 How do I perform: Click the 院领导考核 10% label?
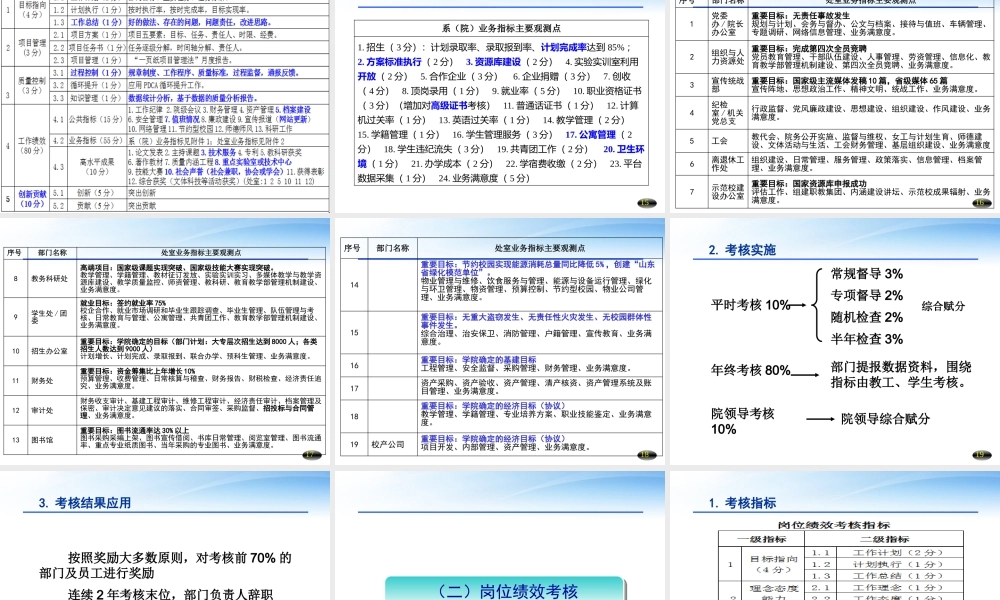tap(743, 421)
